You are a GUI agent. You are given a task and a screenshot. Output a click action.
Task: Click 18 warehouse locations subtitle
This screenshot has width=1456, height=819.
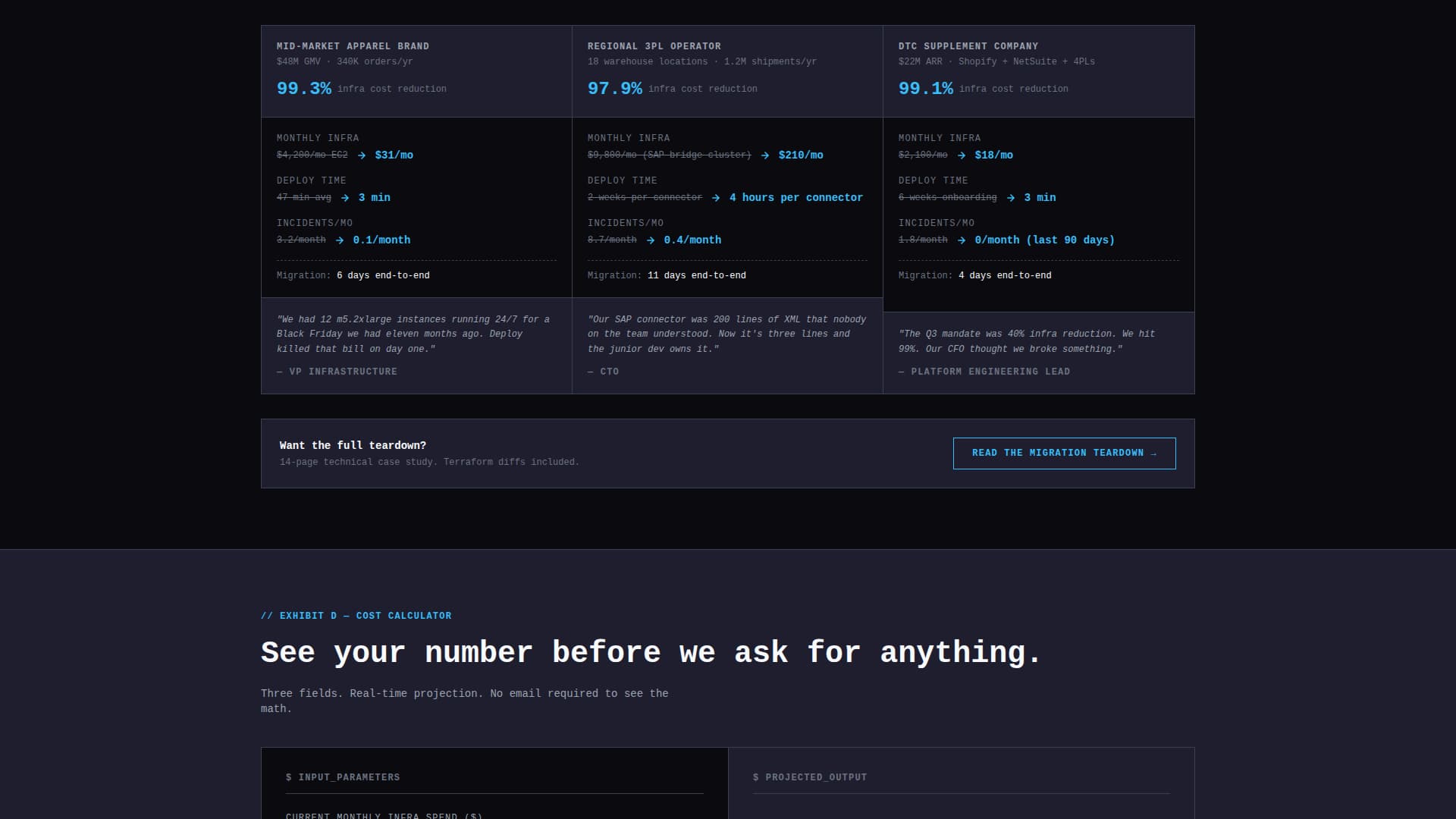coord(702,62)
